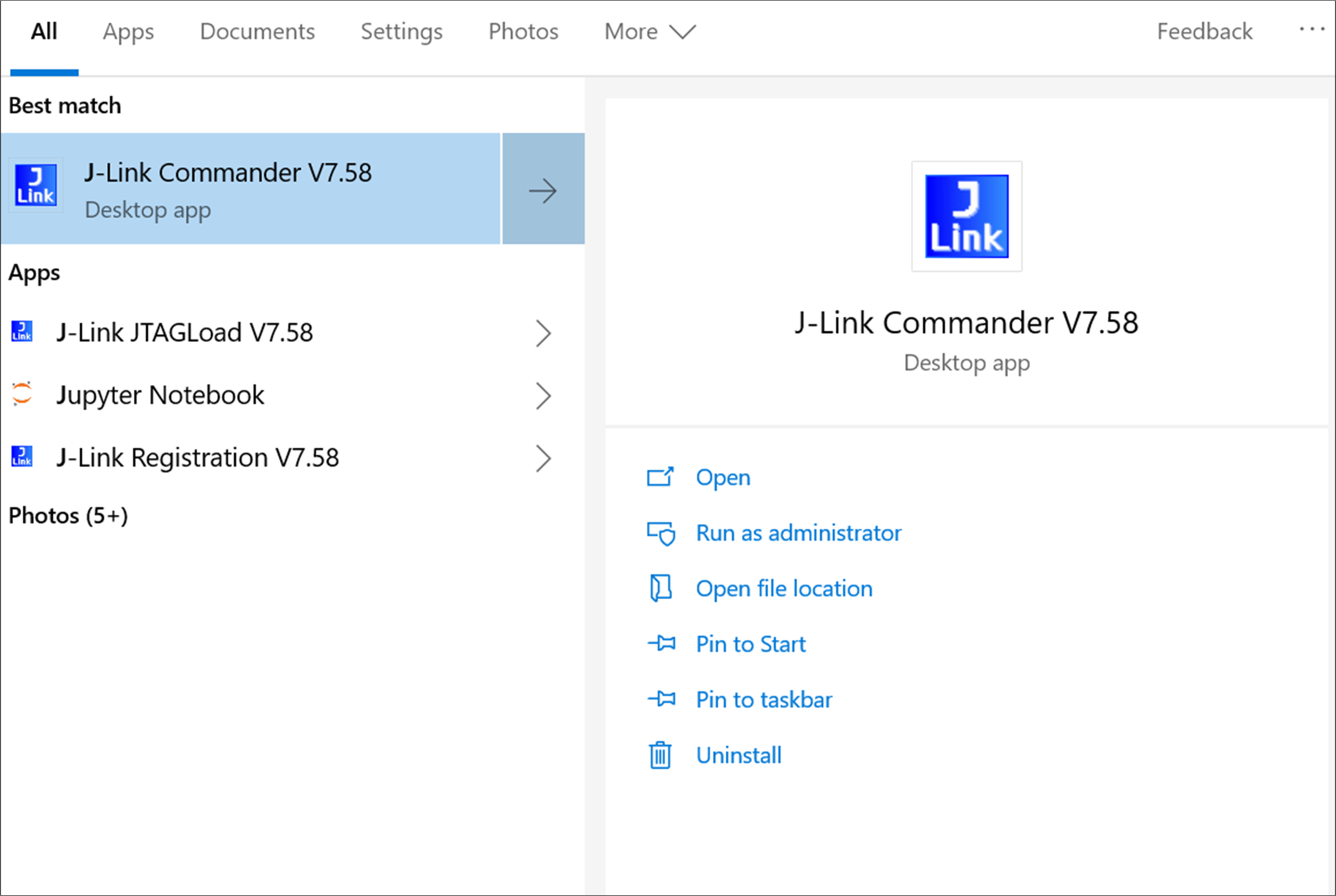Click the pin icon beside Pin to taskbar
The image size is (1336, 896).
pos(661,699)
